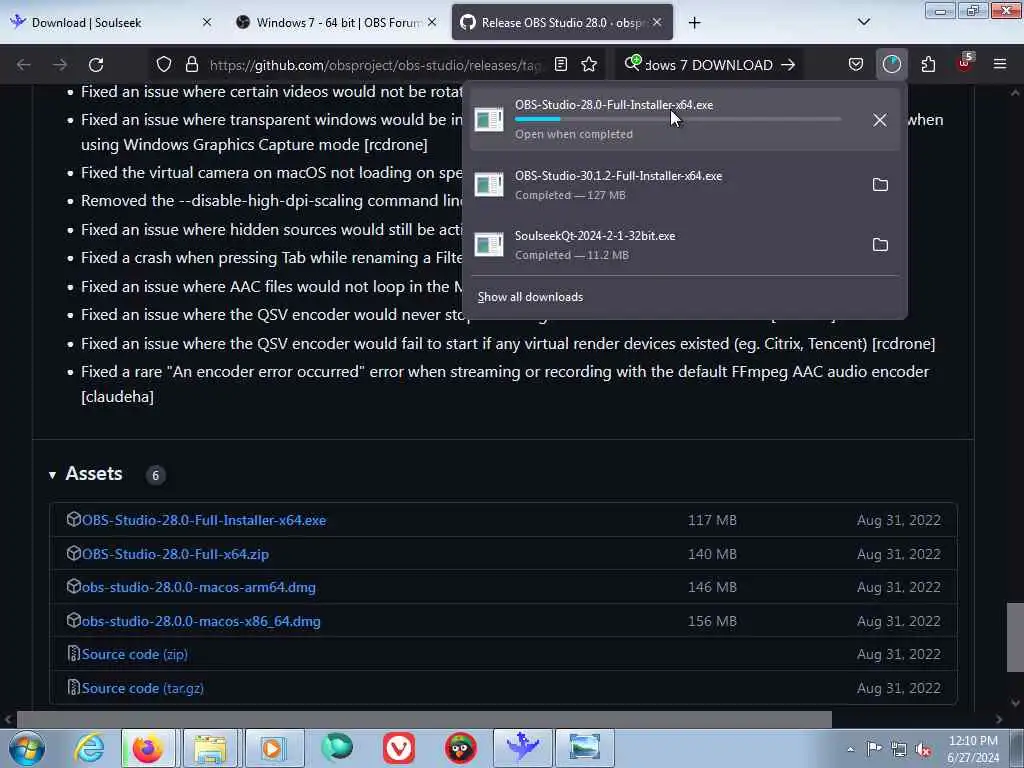Collapse the Assets section triangle
Viewport: 1024px width, 768px height.
point(52,475)
